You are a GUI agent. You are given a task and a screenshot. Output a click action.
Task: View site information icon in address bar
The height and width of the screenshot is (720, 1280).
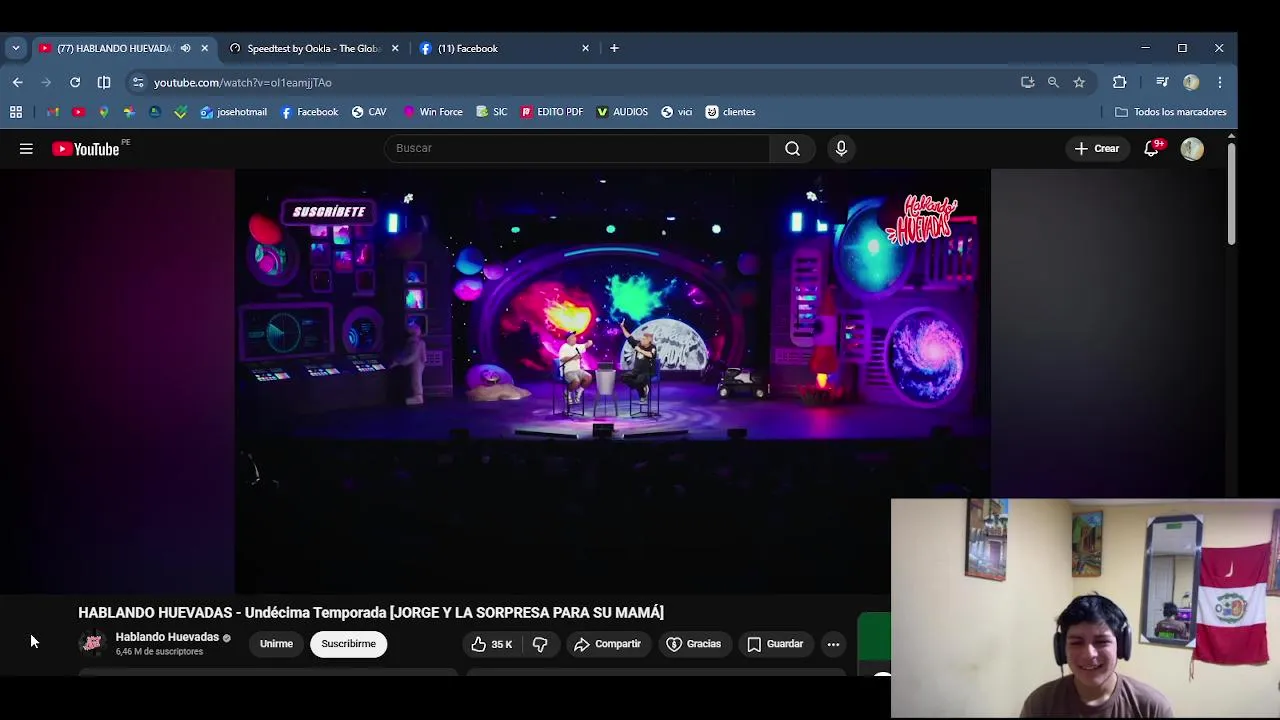tap(138, 82)
